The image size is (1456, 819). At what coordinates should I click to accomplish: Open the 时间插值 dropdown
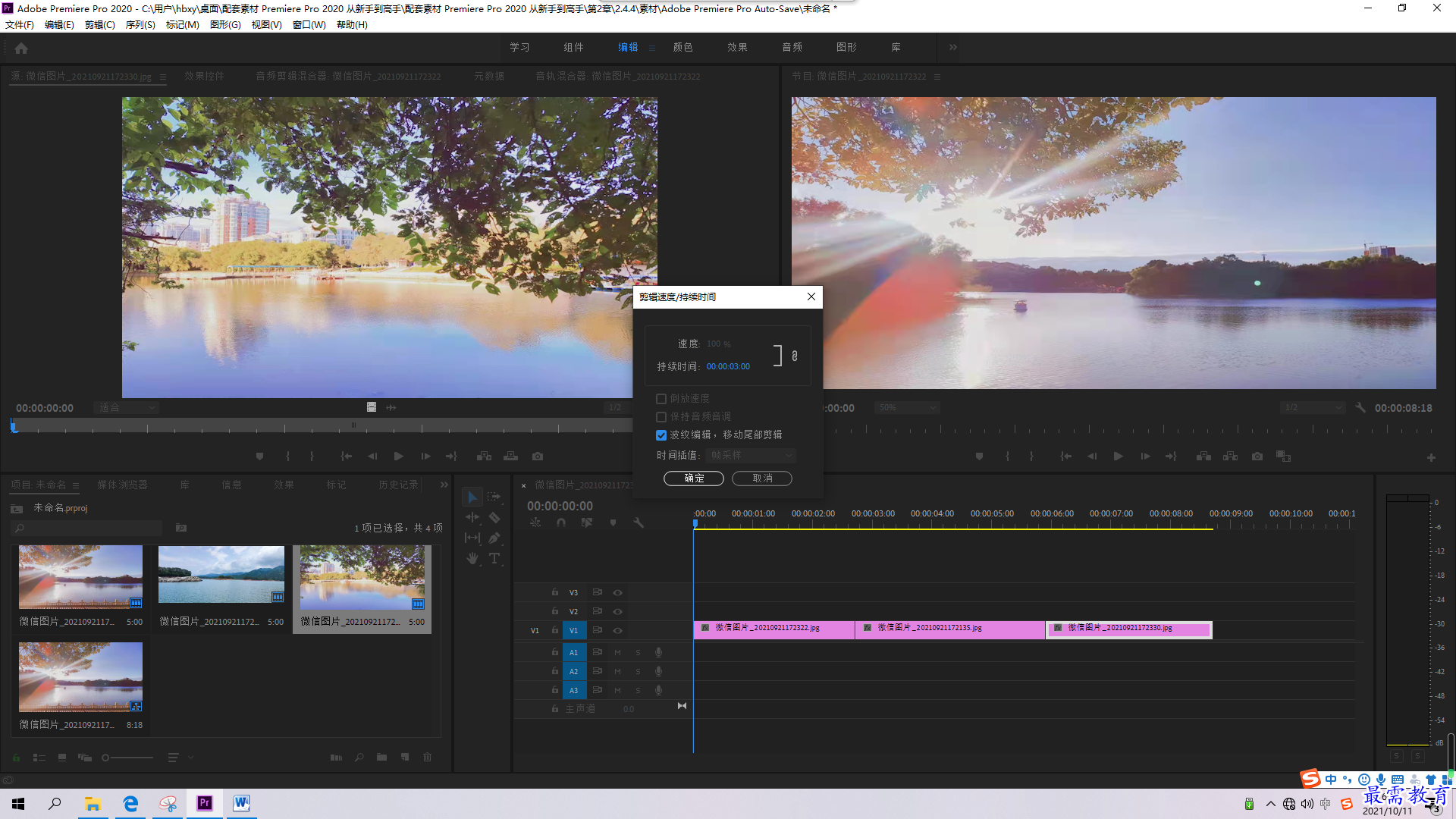750,455
